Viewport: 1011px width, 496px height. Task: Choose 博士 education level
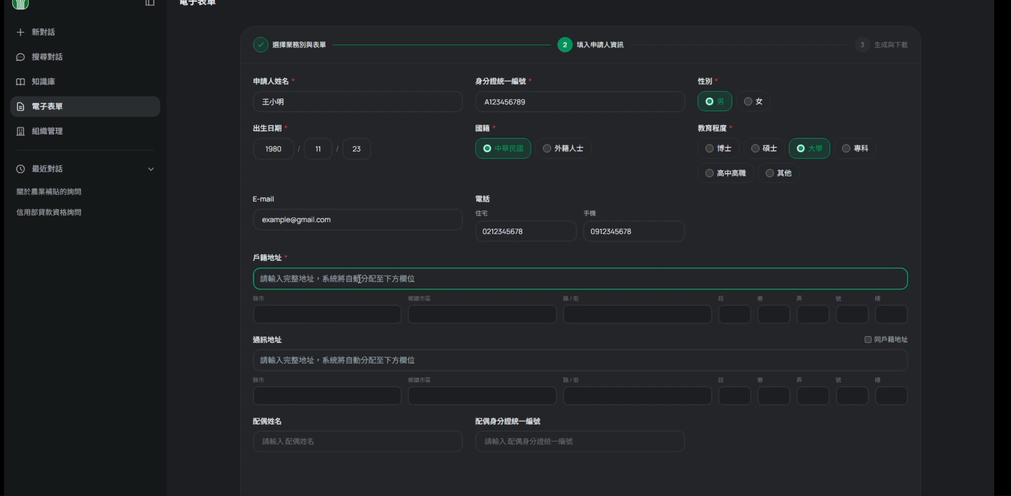(x=718, y=148)
